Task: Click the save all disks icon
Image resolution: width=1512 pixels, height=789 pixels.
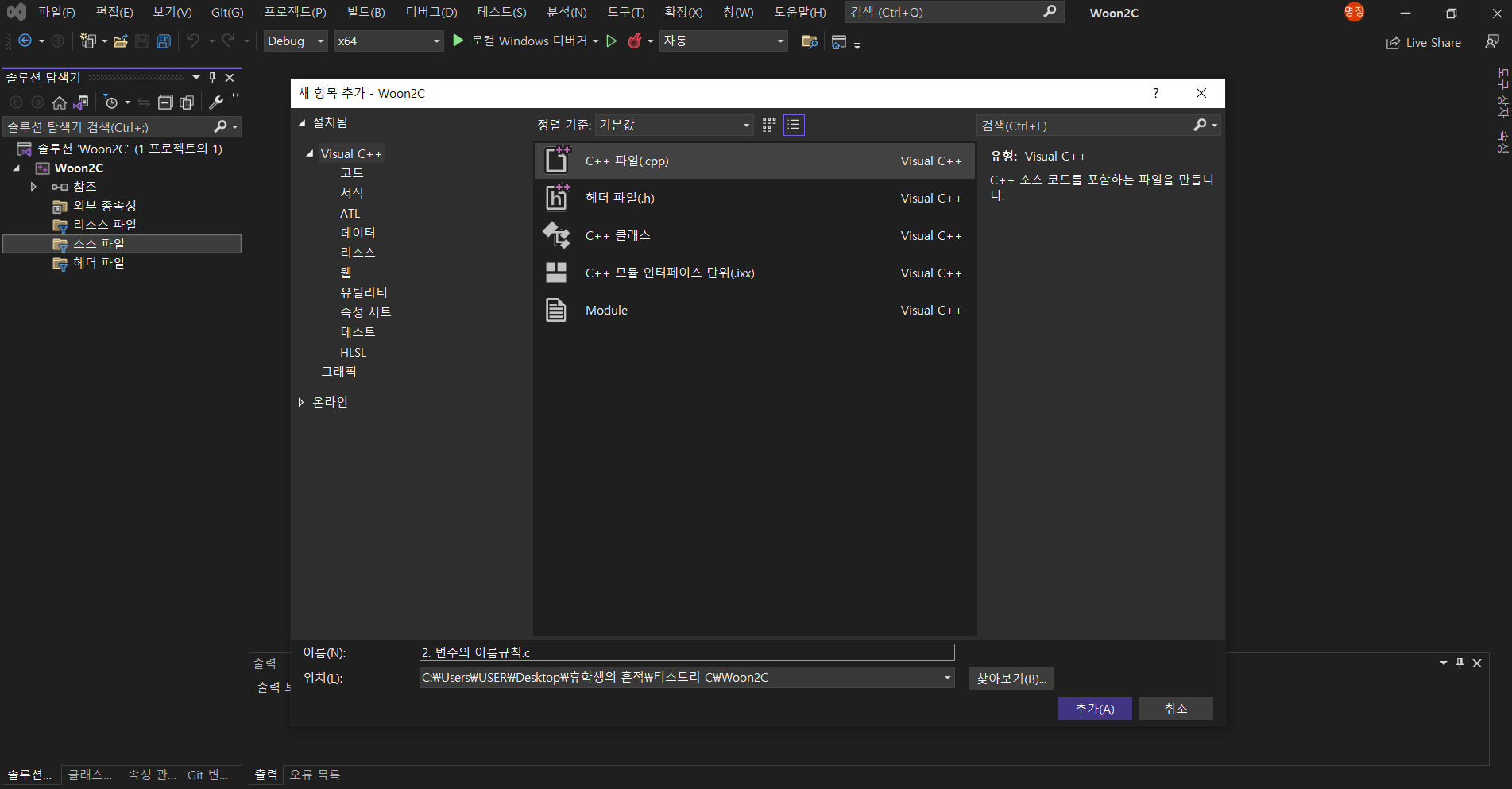Action: pyautogui.click(x=164, y=41)
